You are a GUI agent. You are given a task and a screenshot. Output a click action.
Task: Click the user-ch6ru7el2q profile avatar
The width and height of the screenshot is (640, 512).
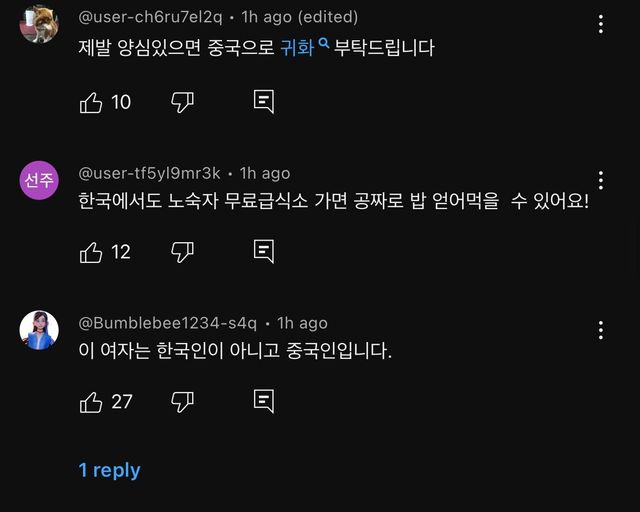click(x=39, y=24)
